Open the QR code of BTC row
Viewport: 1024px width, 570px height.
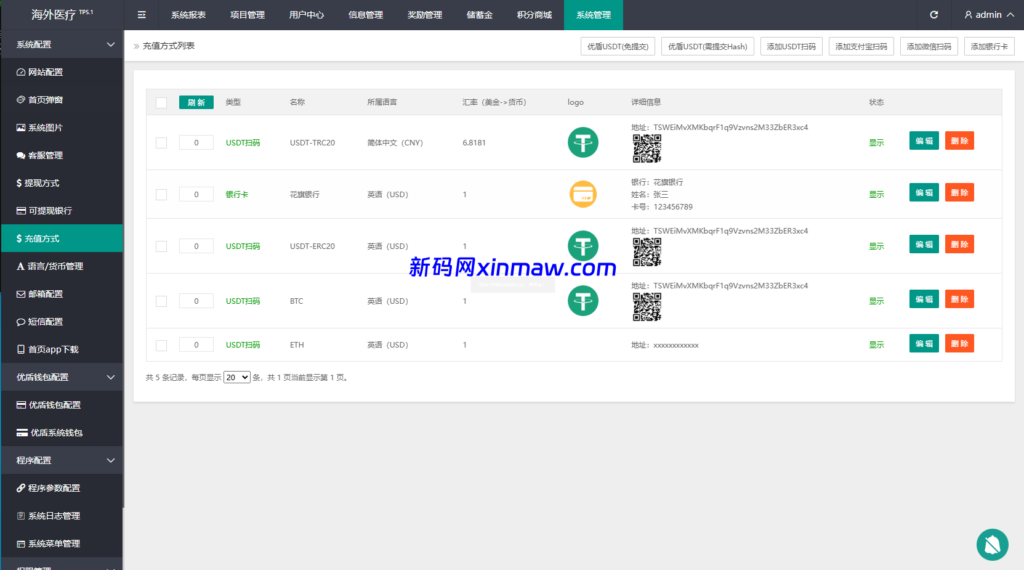pyautogui.click(x=647, y=307)
